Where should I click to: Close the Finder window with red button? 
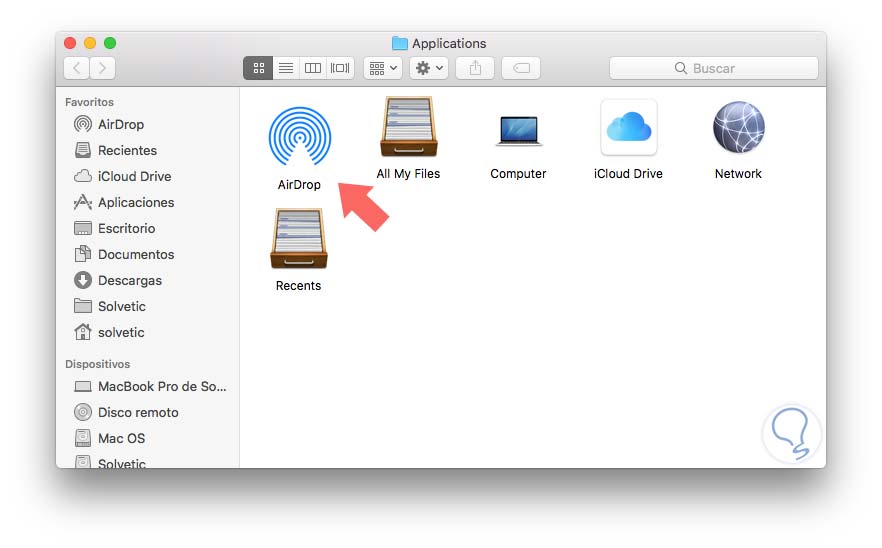(70, 43)
